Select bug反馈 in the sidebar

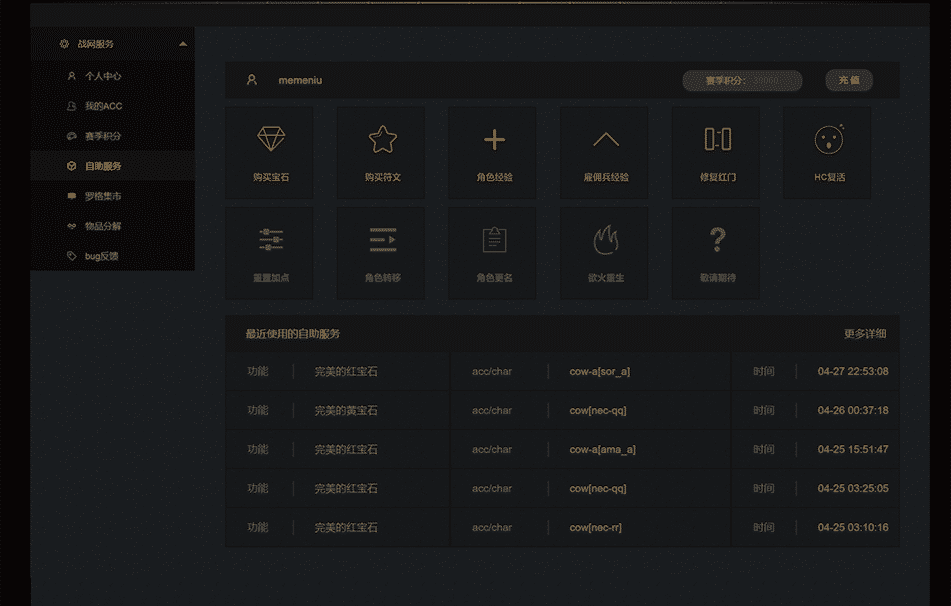tap(102, 256)
